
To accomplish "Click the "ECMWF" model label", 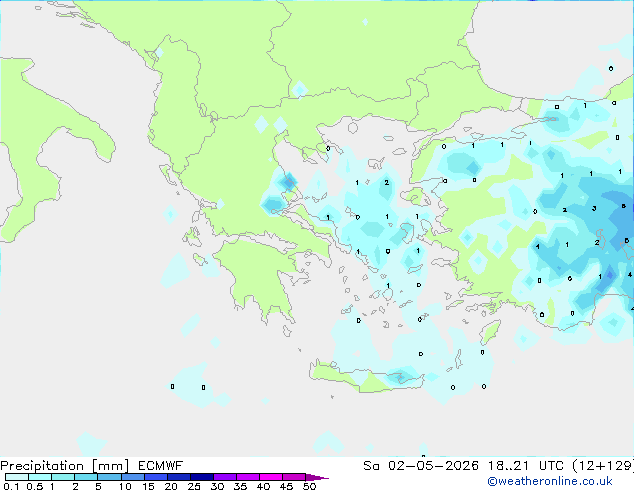I will tap(161, 466).
